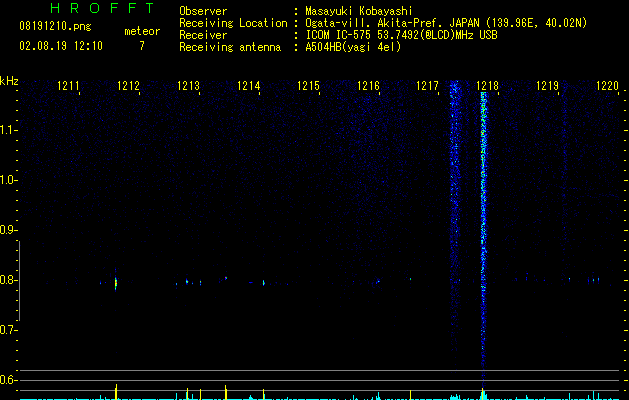Click the 0.9 kHz frequency label
Screen dimensions: 629x400
pos(7,230)
